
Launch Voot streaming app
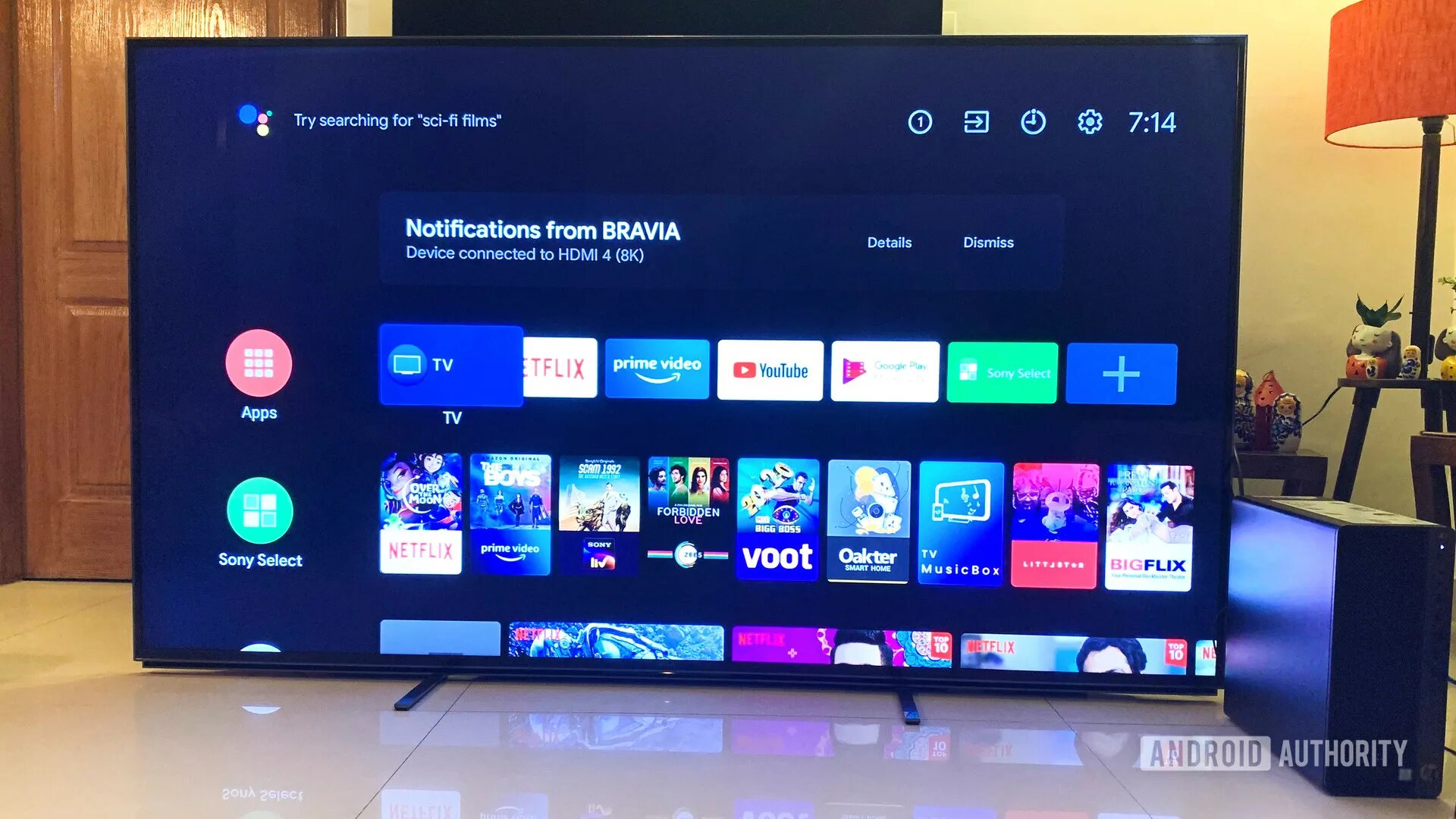tap(779, 517)
